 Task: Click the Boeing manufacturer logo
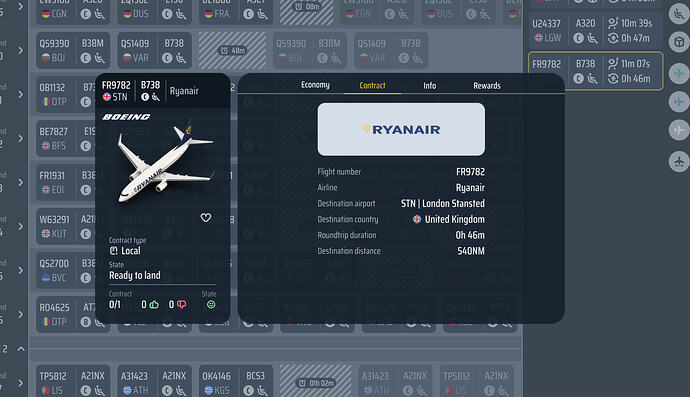click(126, 117)
